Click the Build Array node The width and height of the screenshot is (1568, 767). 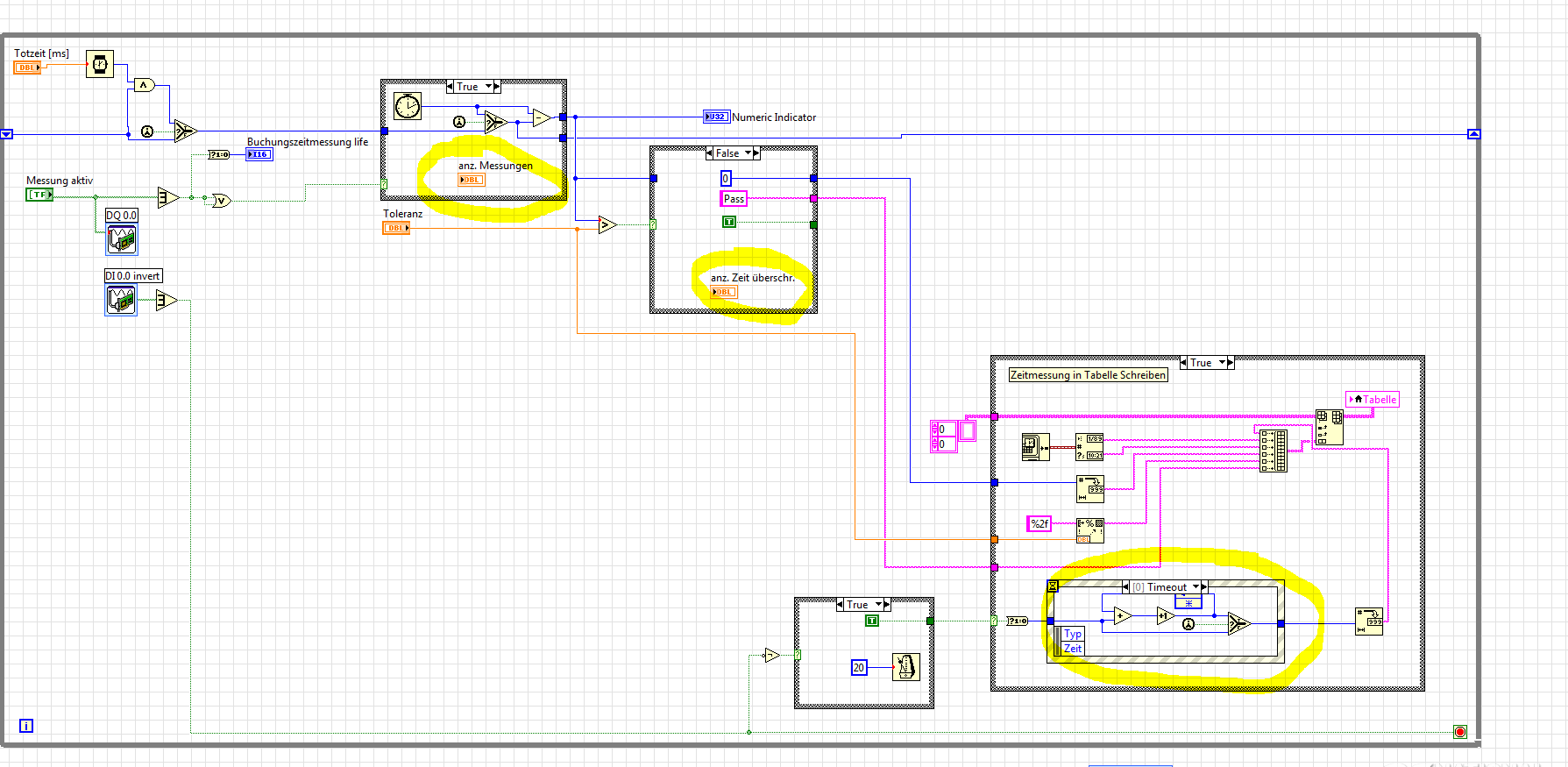coord(1273,450)
